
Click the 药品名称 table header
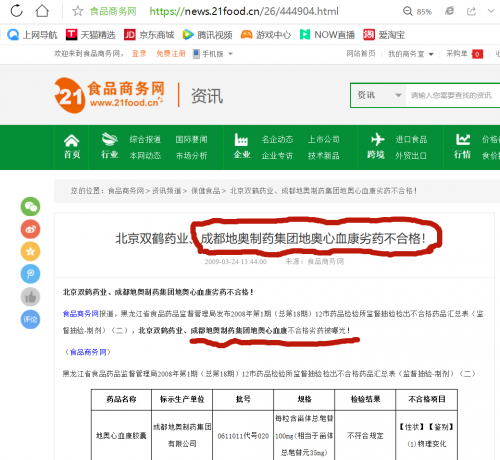tap(121, 399)
